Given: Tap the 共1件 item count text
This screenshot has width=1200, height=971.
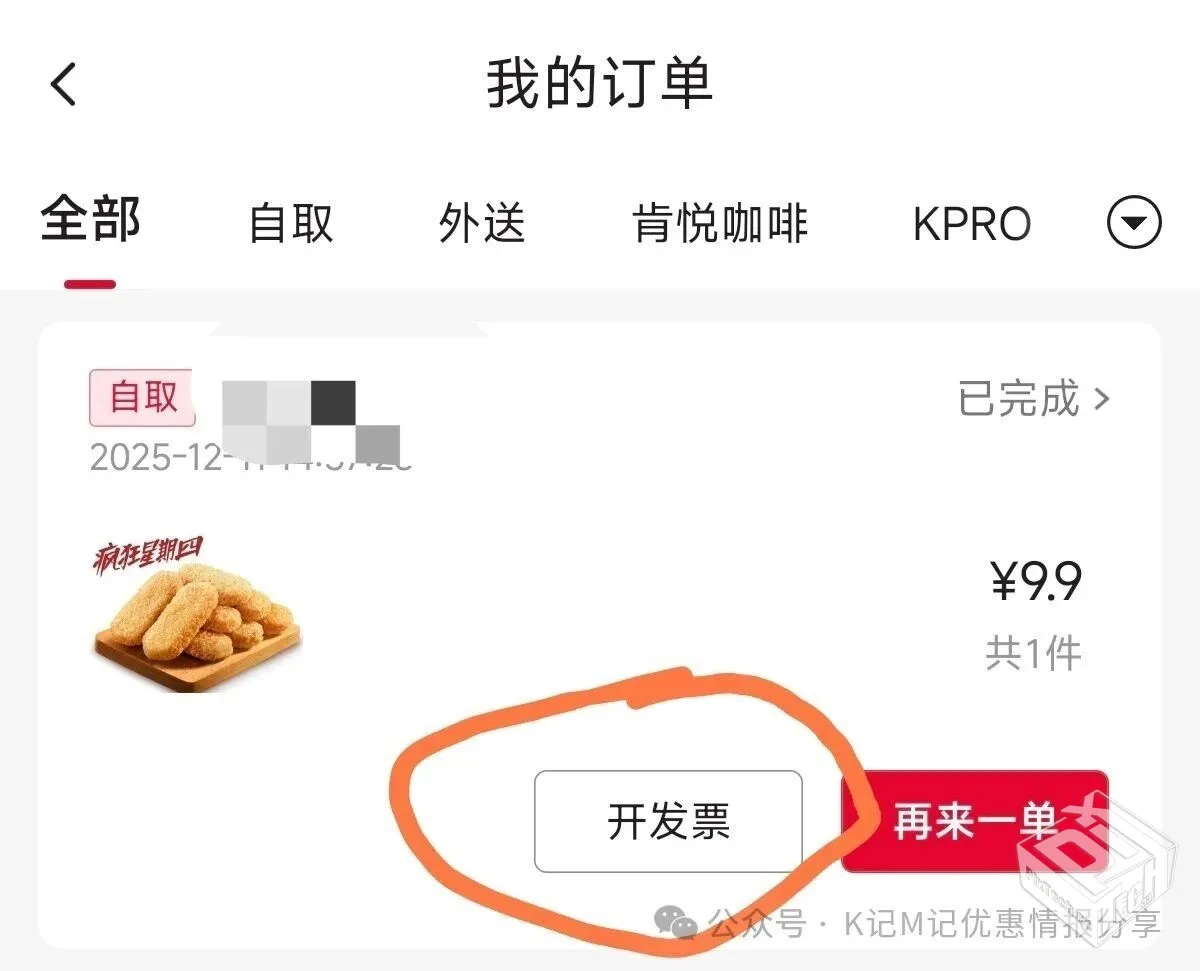Looking at the screenshot, I should 1034,654.
